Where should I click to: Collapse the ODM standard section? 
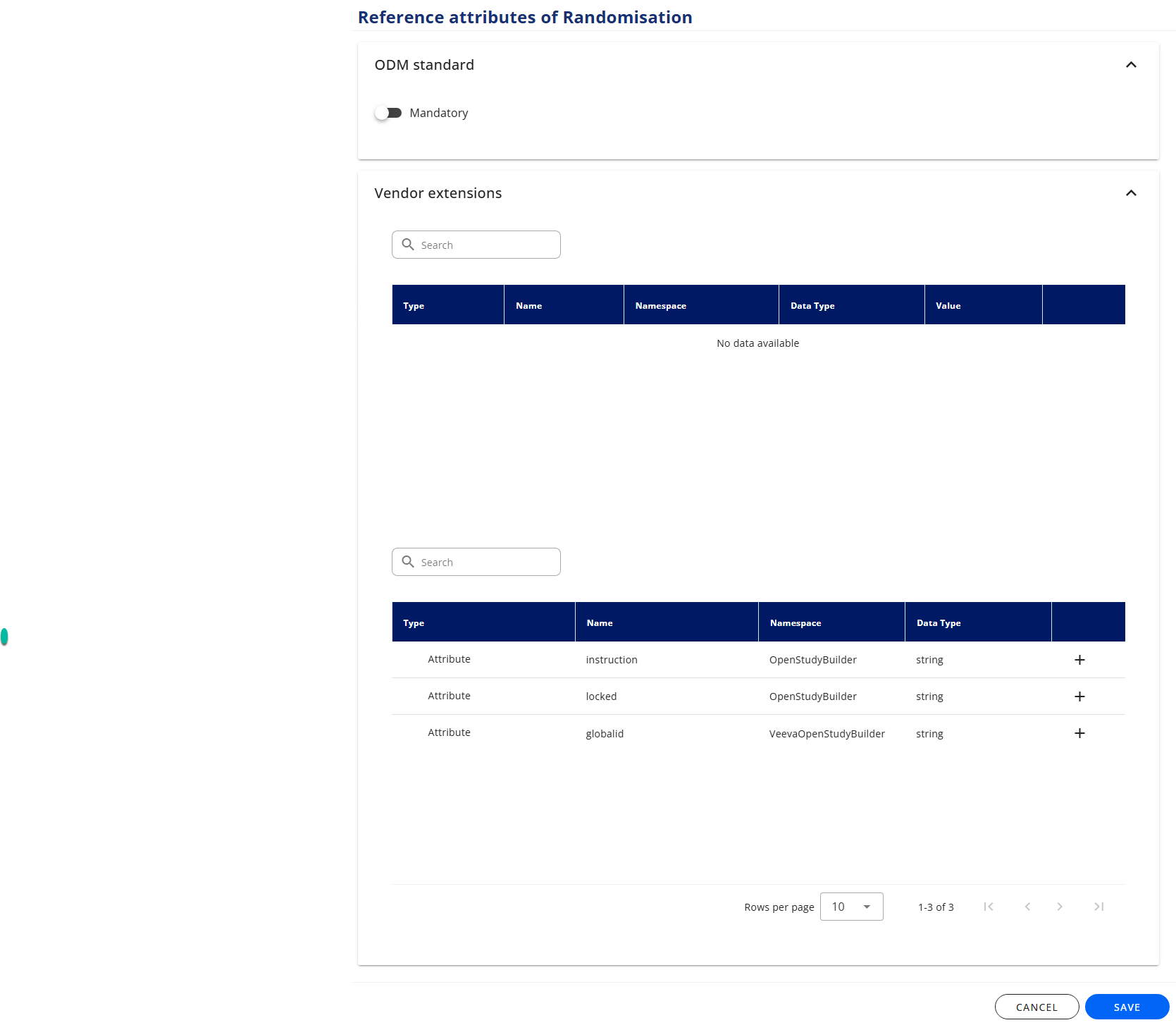[1132, 65]
